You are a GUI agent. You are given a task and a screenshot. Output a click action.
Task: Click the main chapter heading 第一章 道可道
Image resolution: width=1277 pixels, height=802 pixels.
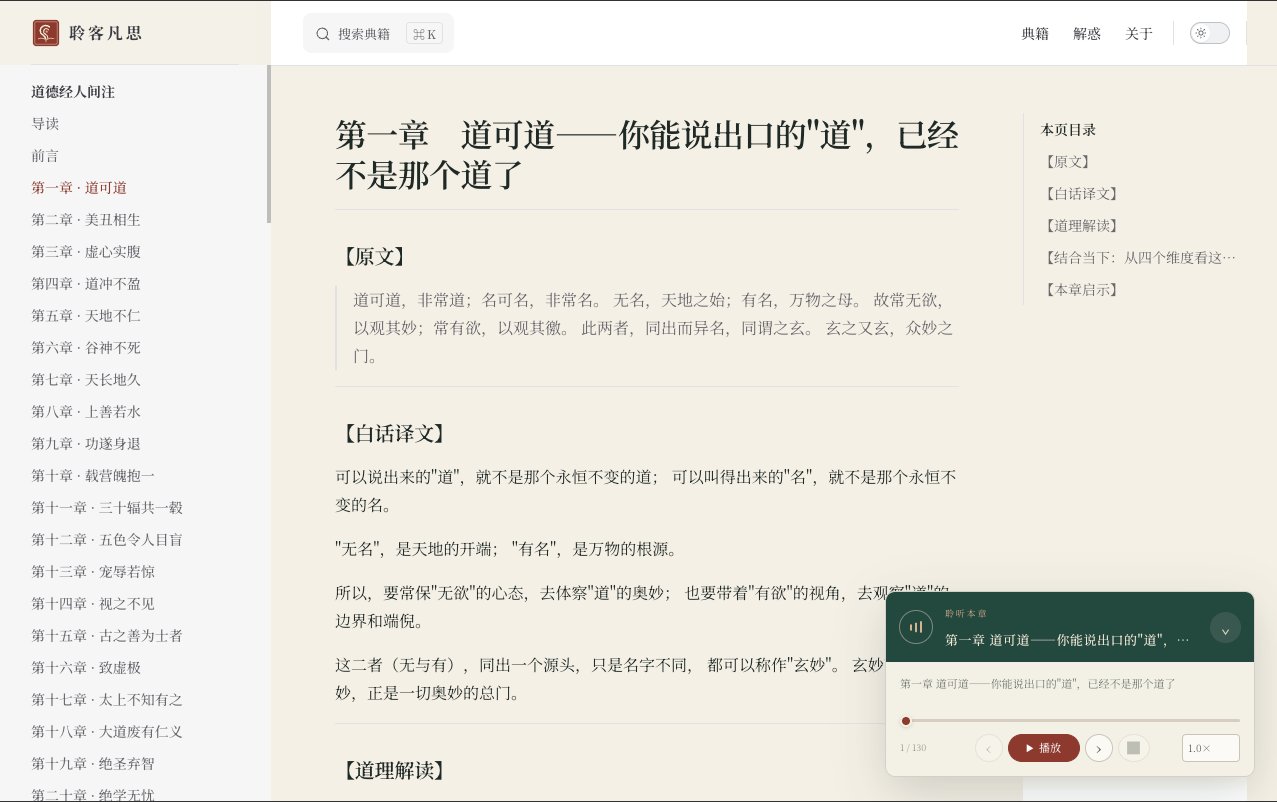point(646,154)
